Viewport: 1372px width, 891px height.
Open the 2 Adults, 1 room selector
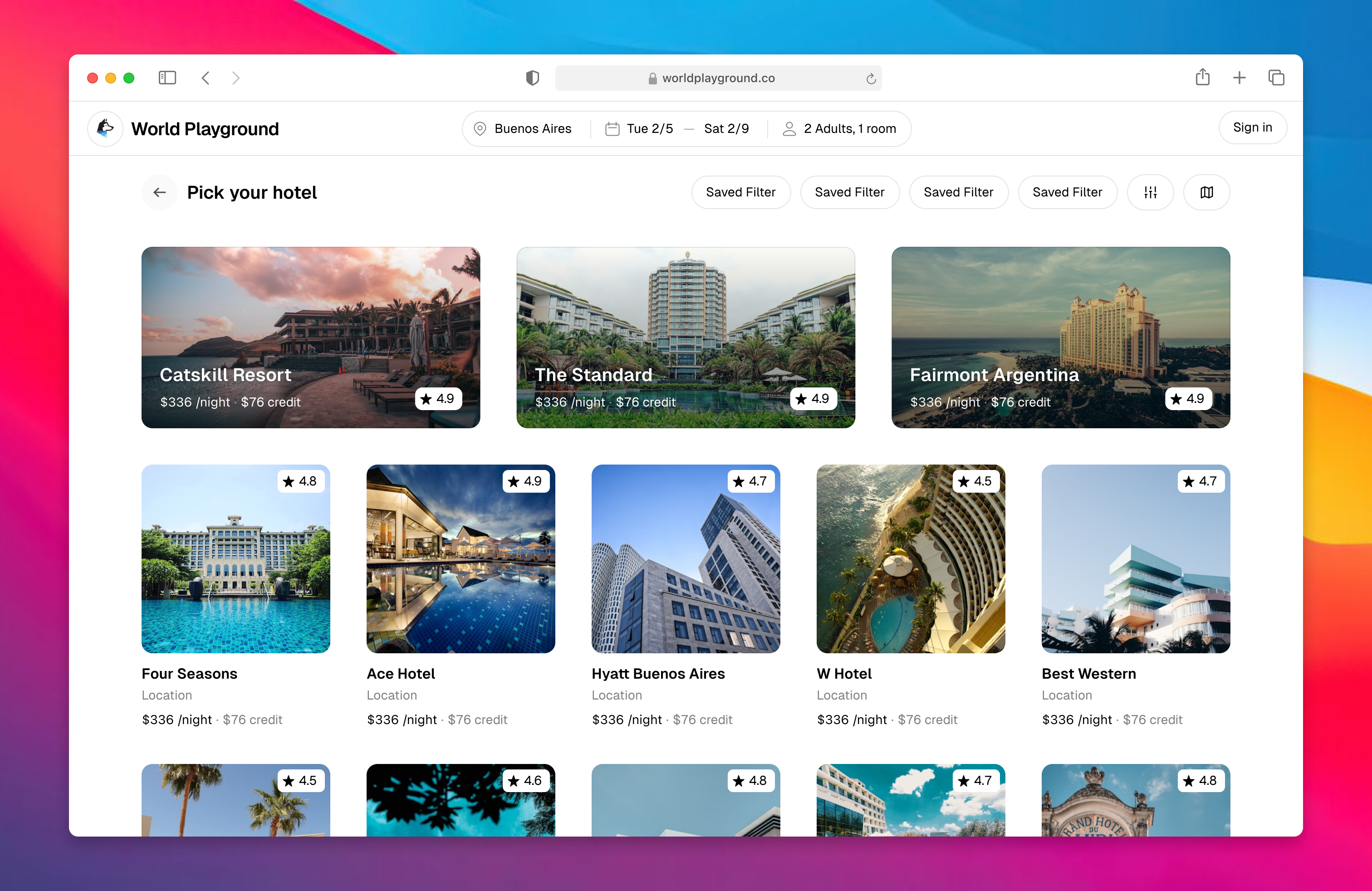pos(839,128)
